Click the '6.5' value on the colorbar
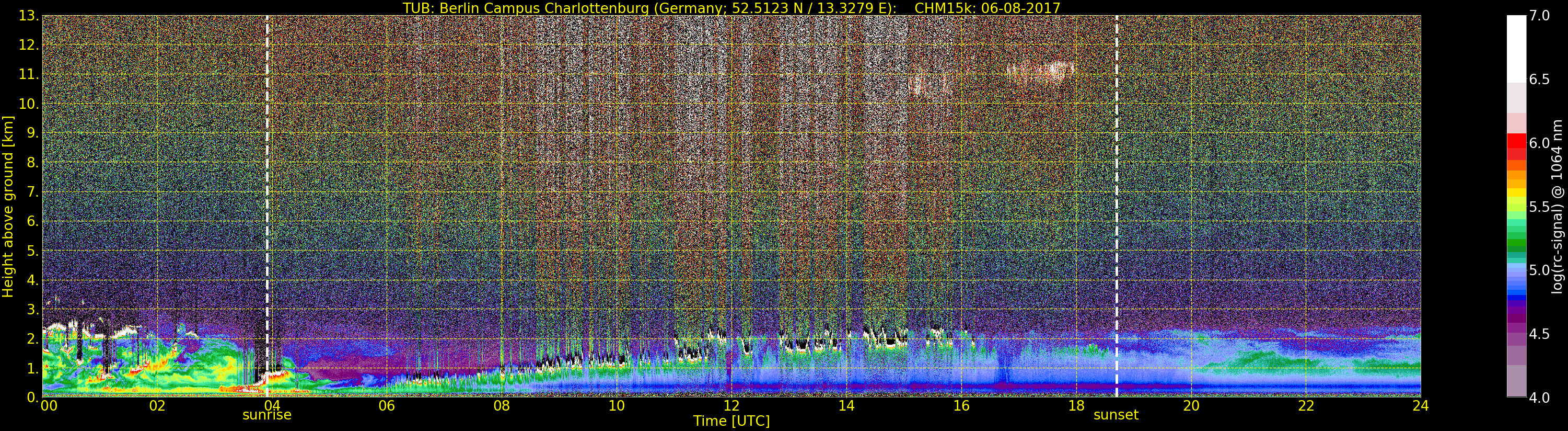Viewport: 1568px width, 431px height. click(1539, 80)
